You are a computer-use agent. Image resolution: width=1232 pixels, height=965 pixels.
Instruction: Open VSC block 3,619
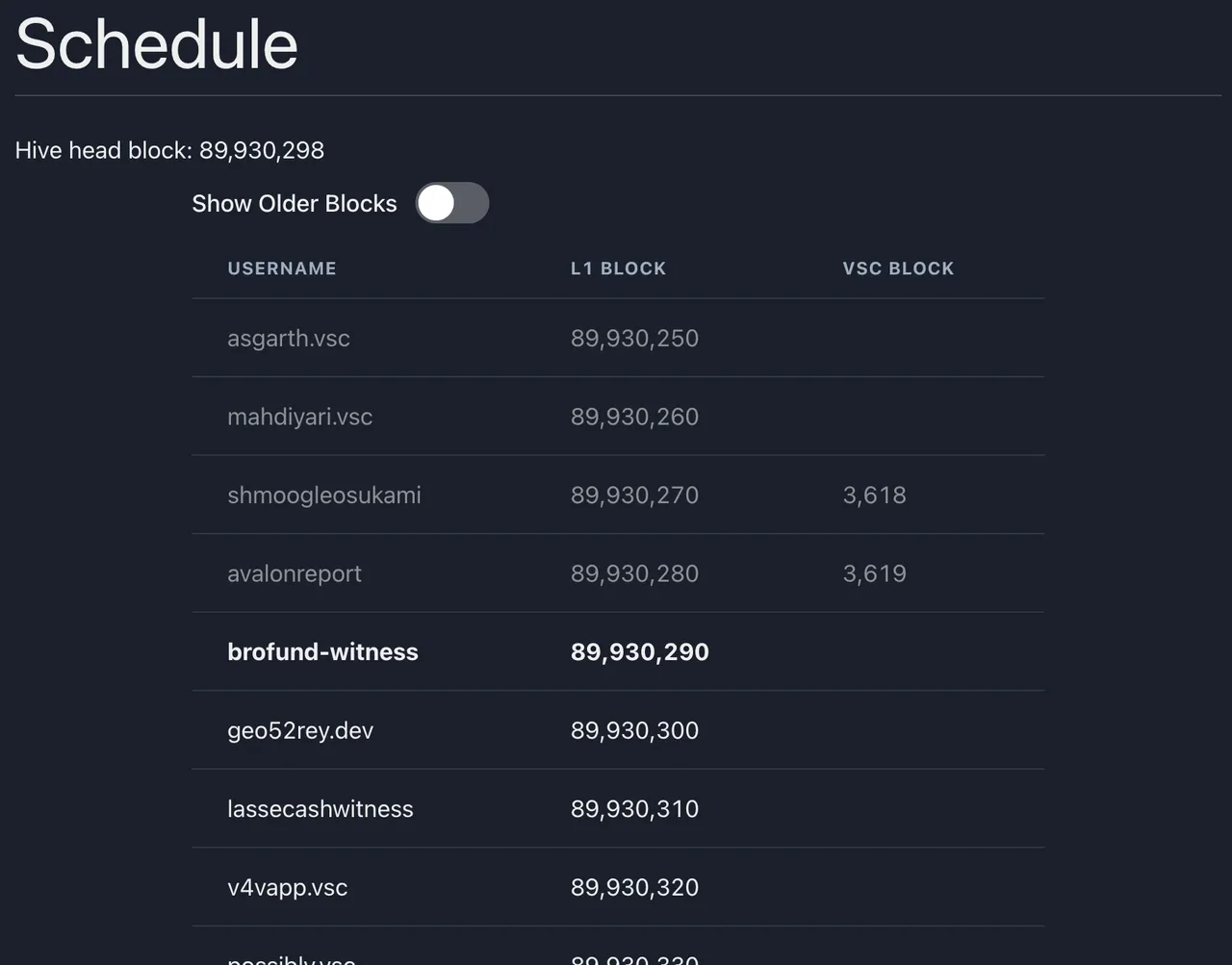(874, 573)
